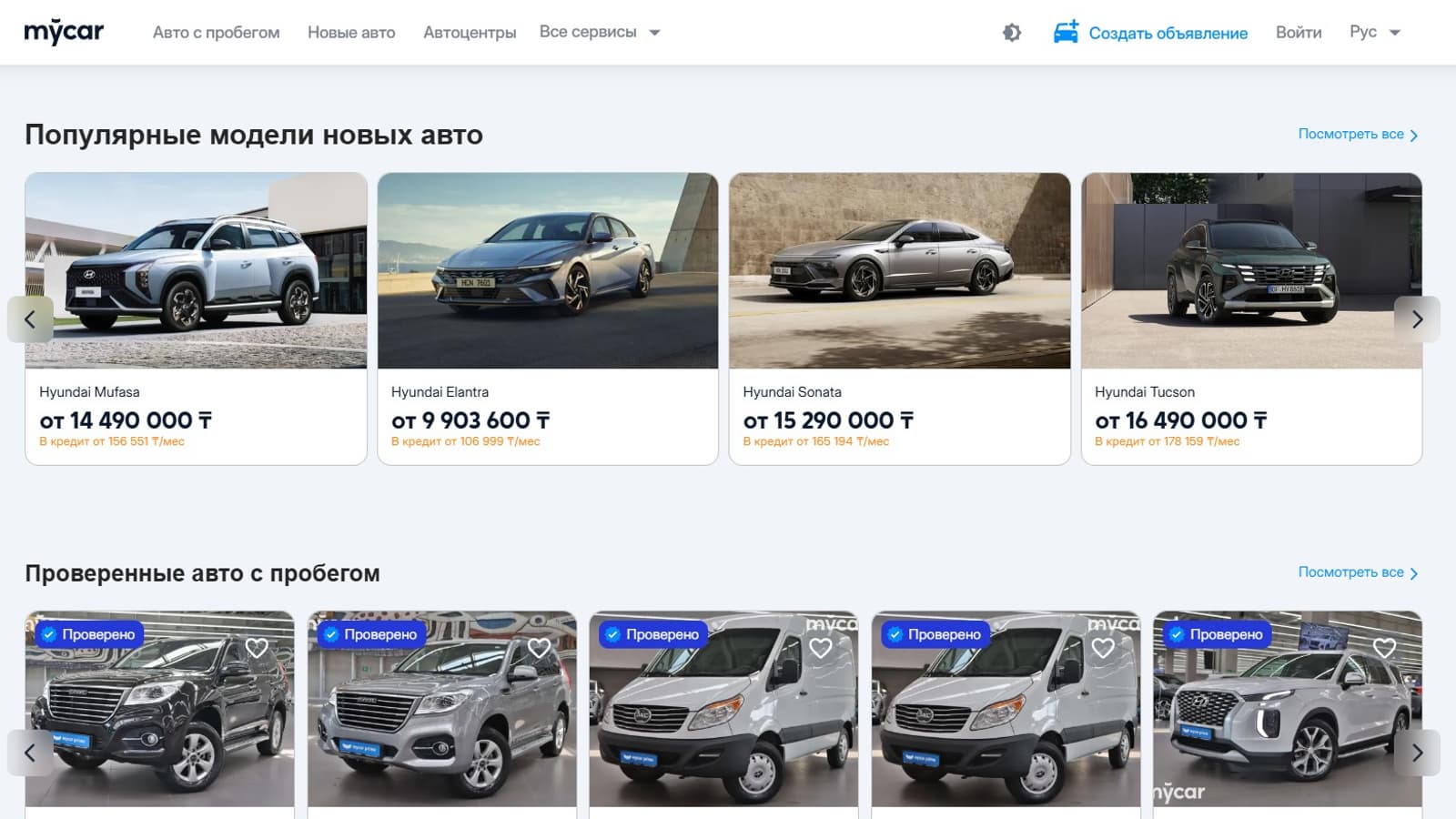Open the Hyundai Elantra card thumbnail

pos(548,271)
